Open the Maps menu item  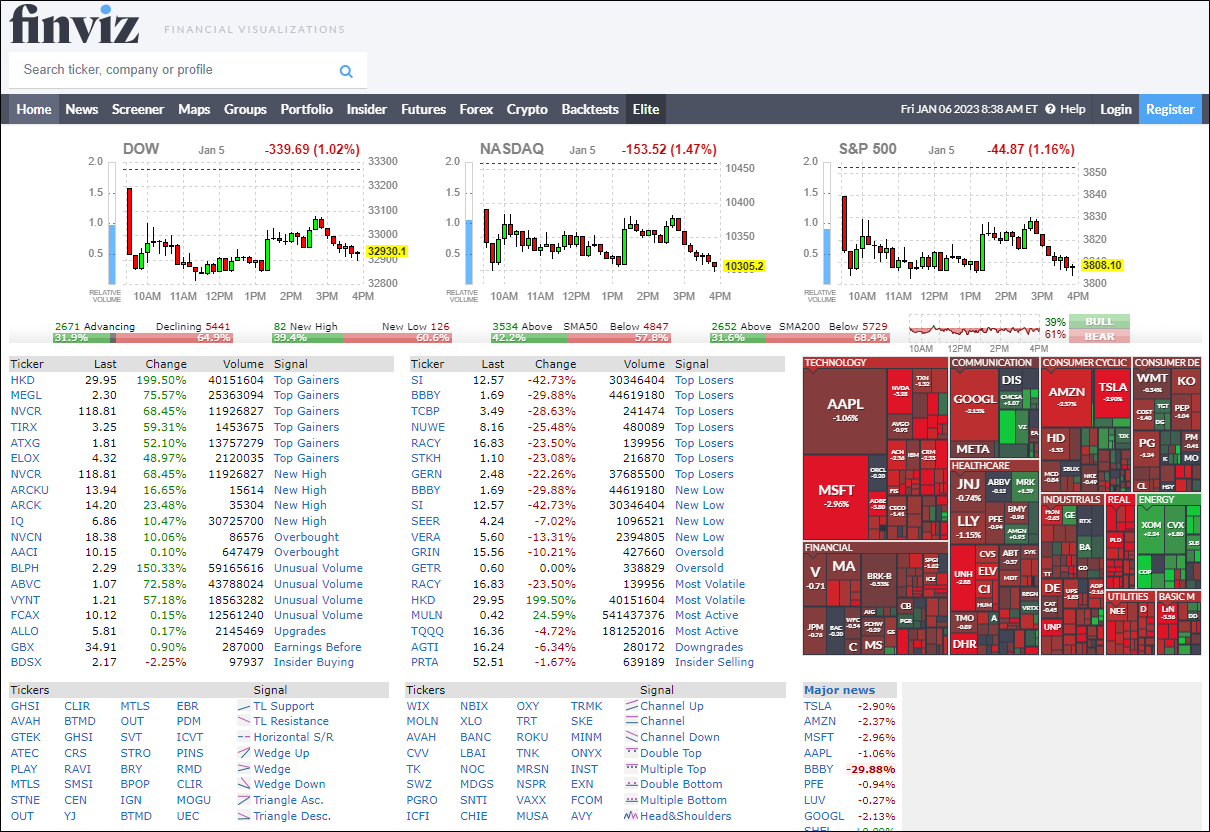coord(194,109)
